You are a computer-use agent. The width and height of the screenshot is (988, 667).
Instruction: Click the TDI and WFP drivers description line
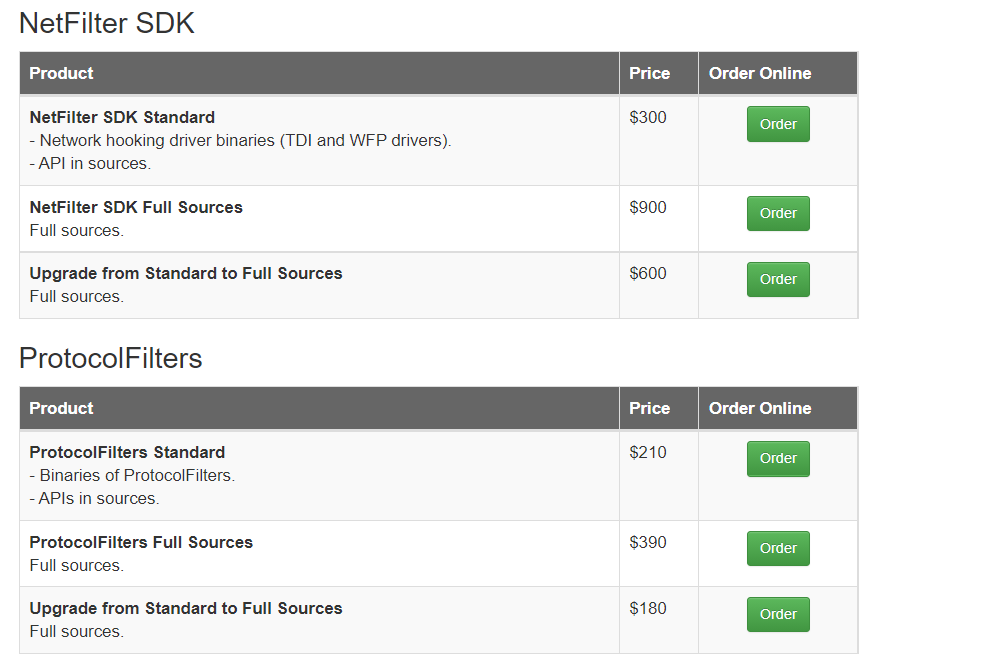coord(241,140)
